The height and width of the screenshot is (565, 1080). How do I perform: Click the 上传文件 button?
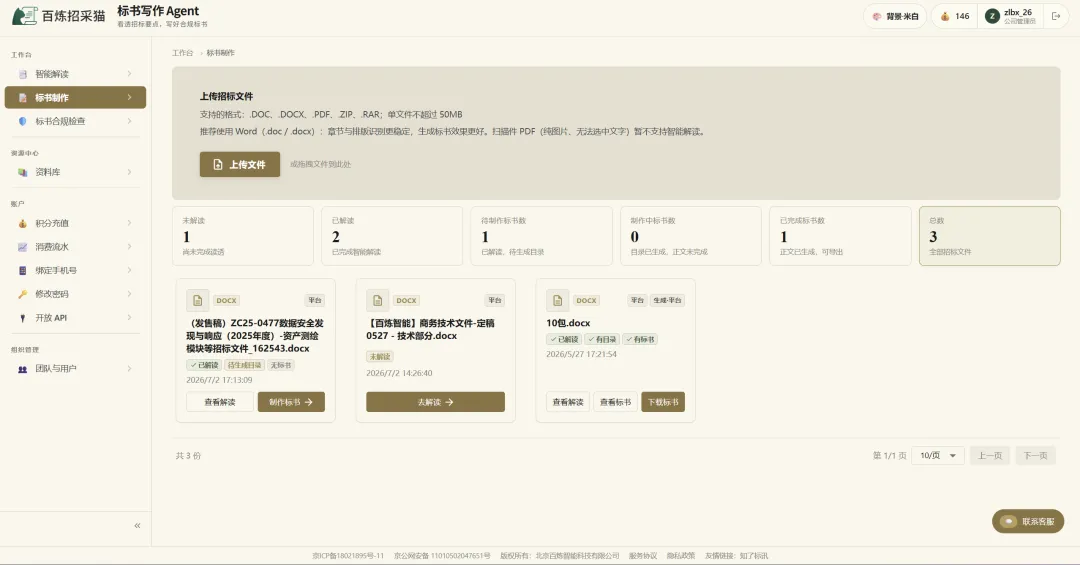[x=240, y=165]
